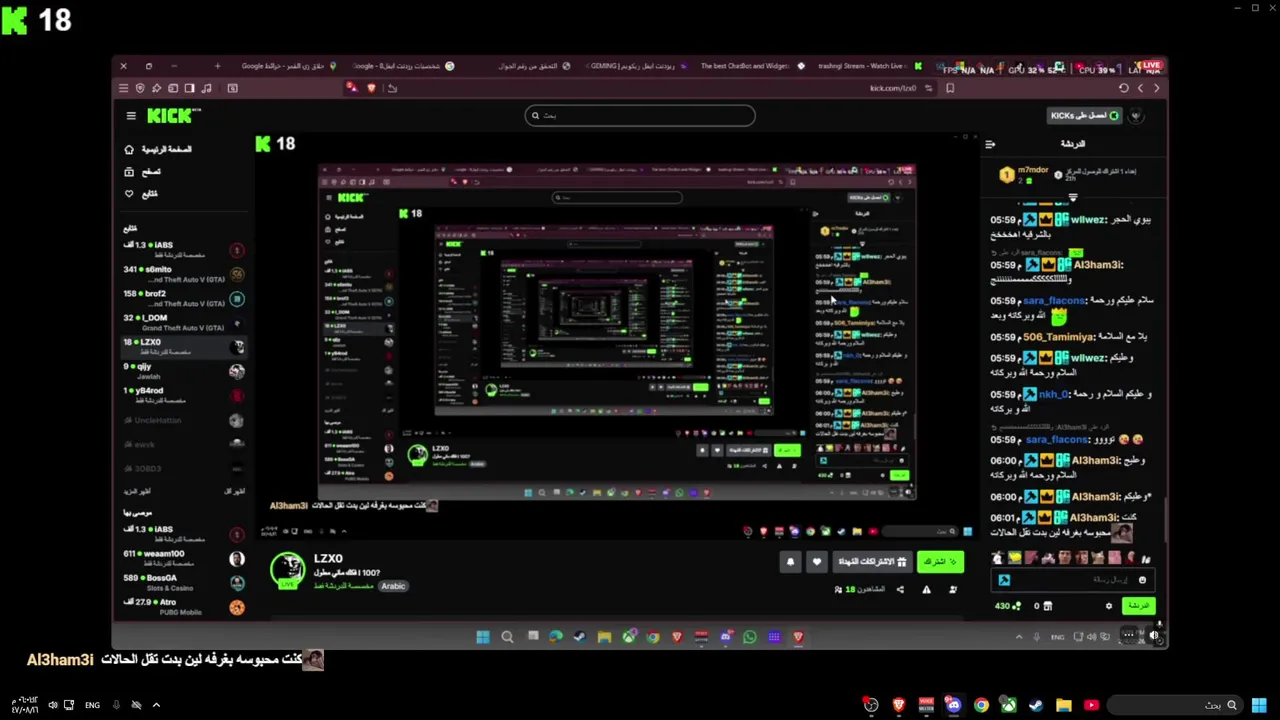Click the kick.com/lzx0 address bar
The image size is (1280, 720).
tap(892, 88)
